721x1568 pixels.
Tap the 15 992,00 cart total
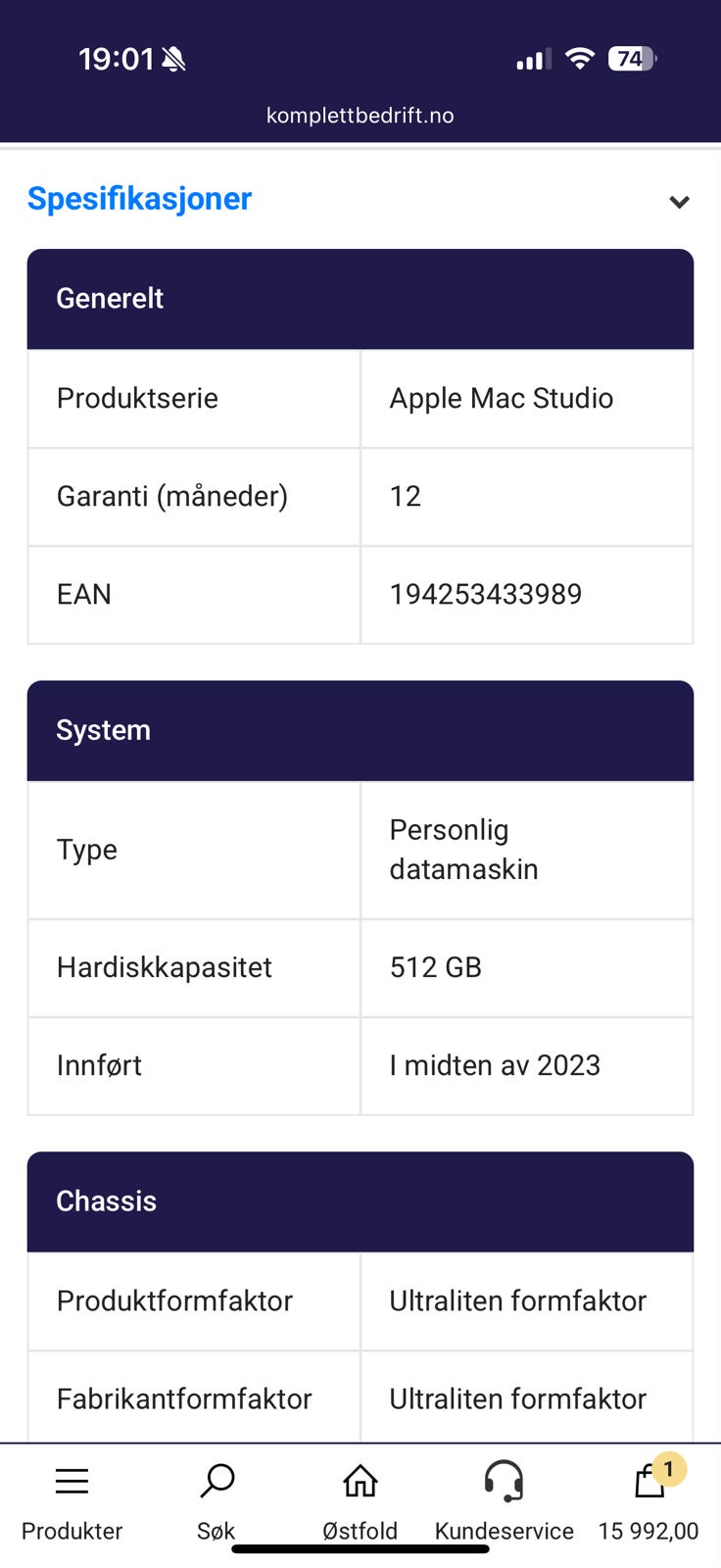click(648, 1531)
